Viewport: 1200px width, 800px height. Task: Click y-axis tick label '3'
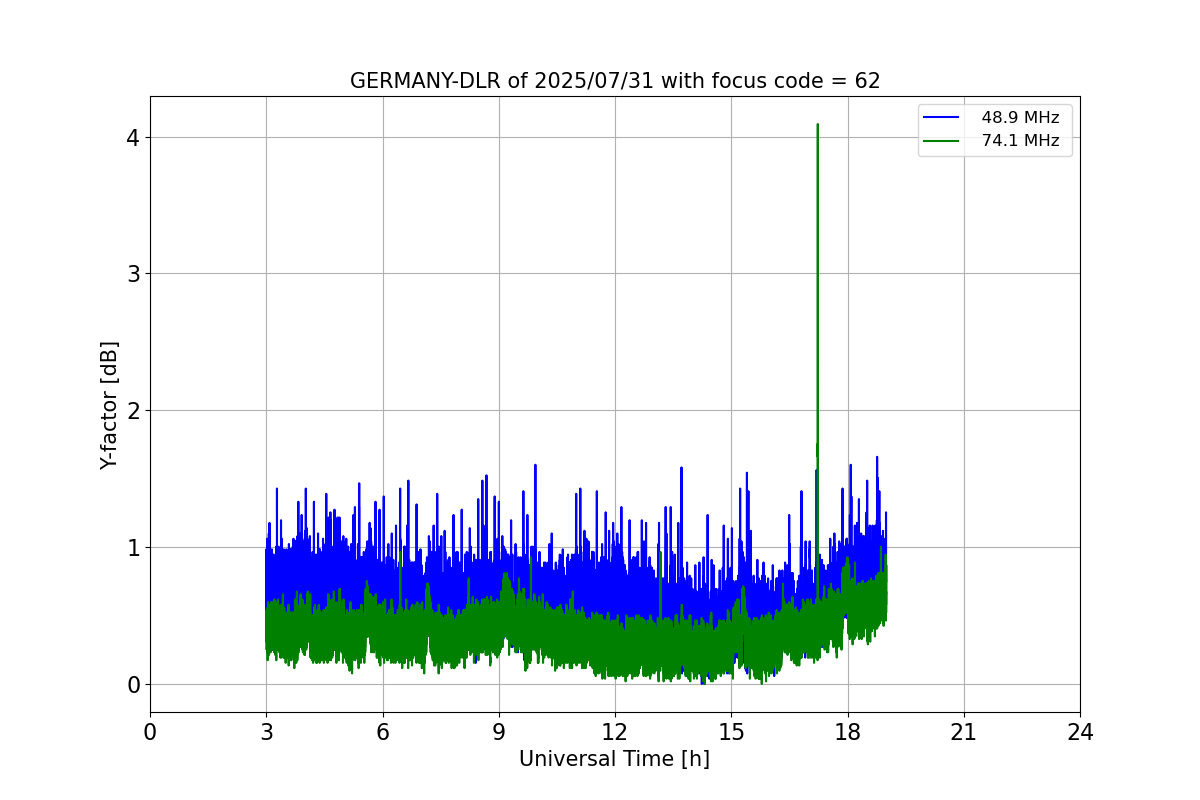tap(134, 274)
